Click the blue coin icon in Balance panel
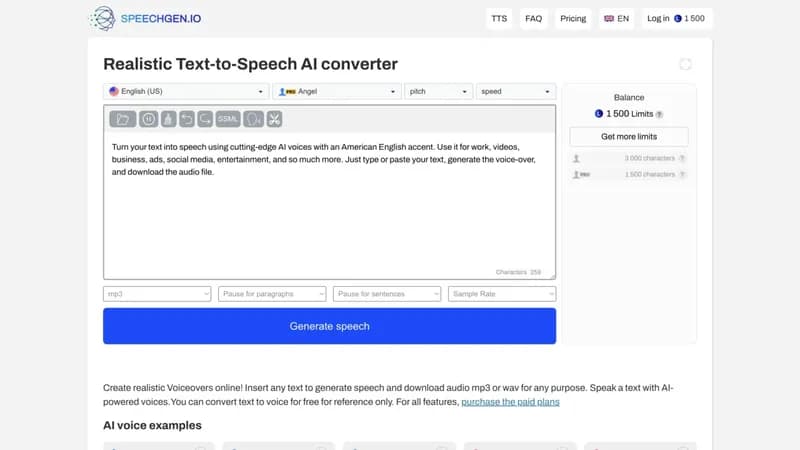The height and width of the screenshot is (450, 800). [599, 114]
